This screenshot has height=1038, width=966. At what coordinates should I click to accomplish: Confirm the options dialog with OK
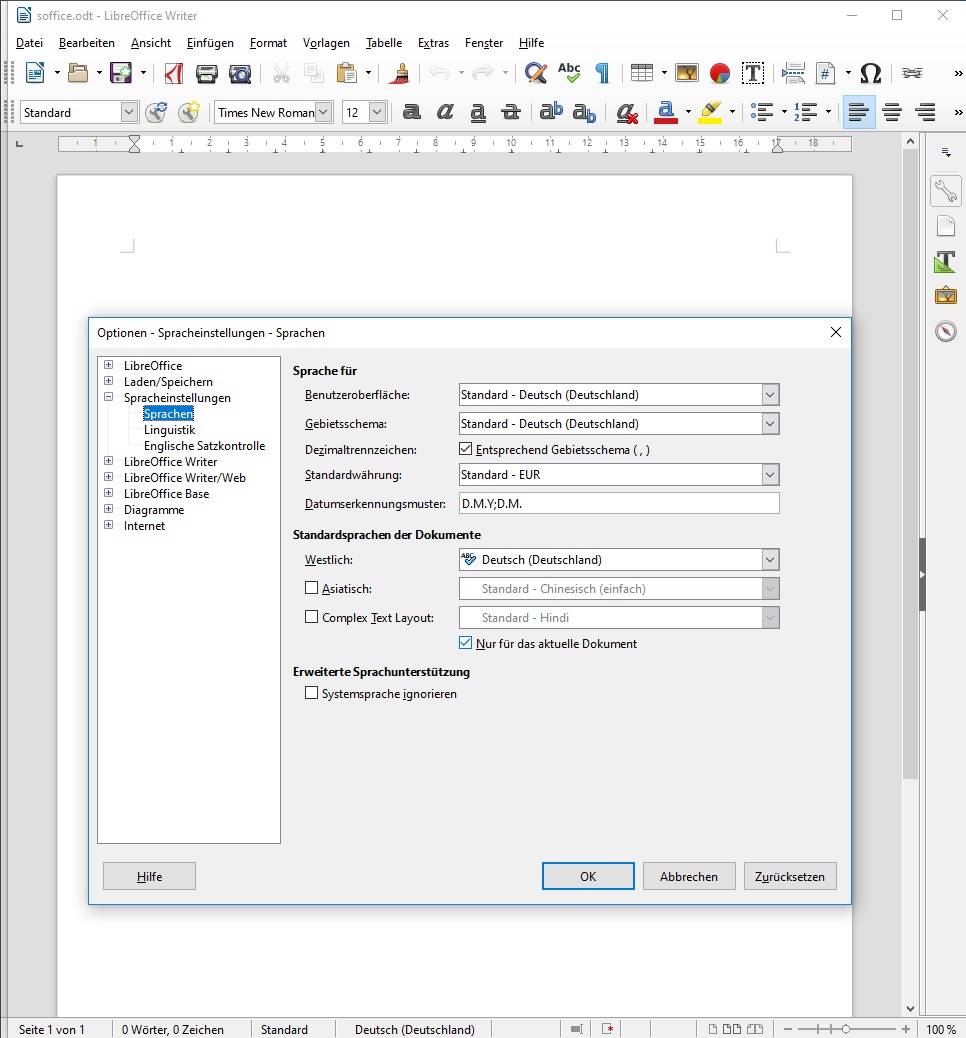tap(588, 876)
